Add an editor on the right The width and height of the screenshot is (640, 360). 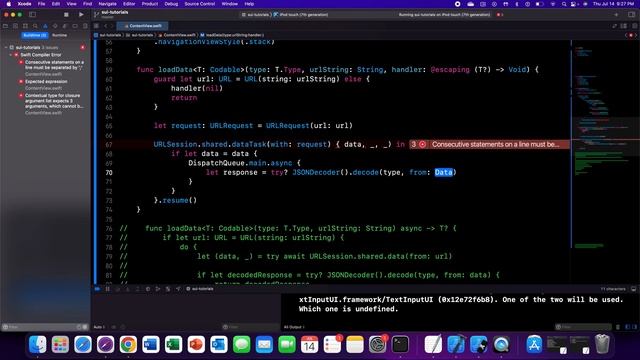pyautogui.click(x=634, y=26)
